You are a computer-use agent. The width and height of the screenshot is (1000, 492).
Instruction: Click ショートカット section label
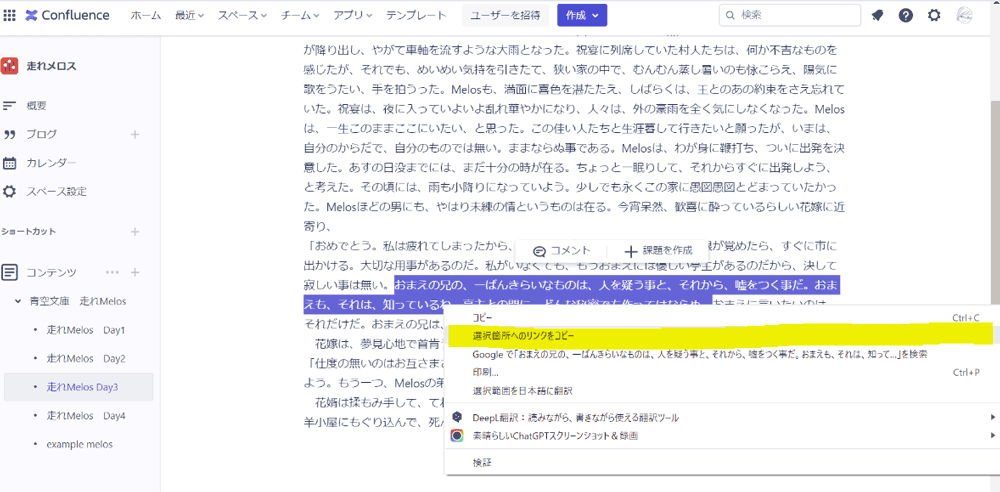pos(28,232)
